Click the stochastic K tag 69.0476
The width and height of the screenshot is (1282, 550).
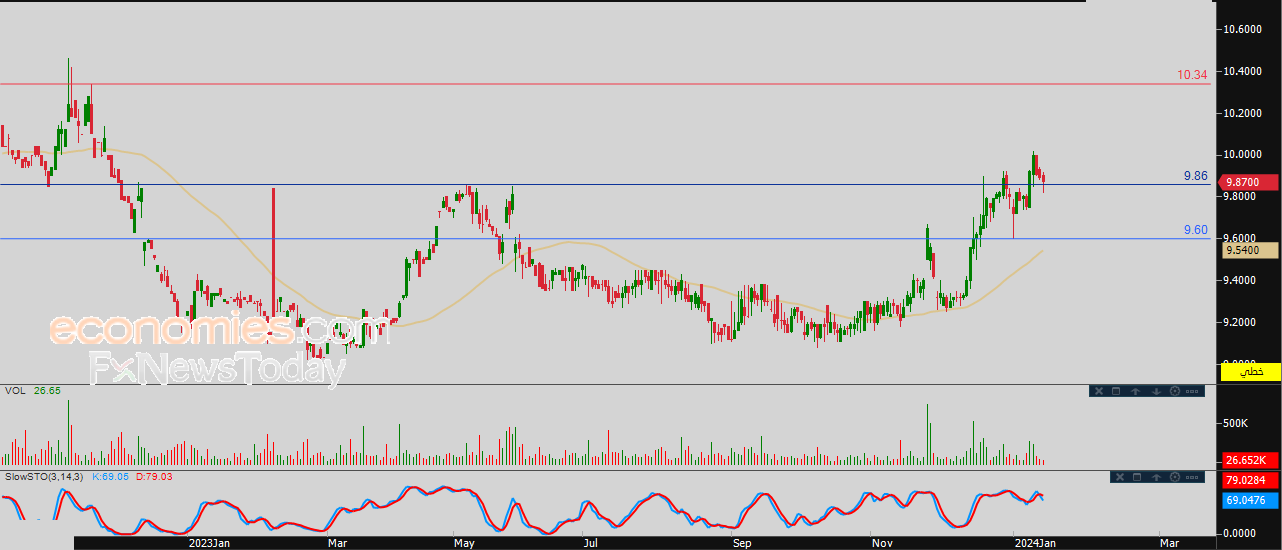pos(1250,498)
